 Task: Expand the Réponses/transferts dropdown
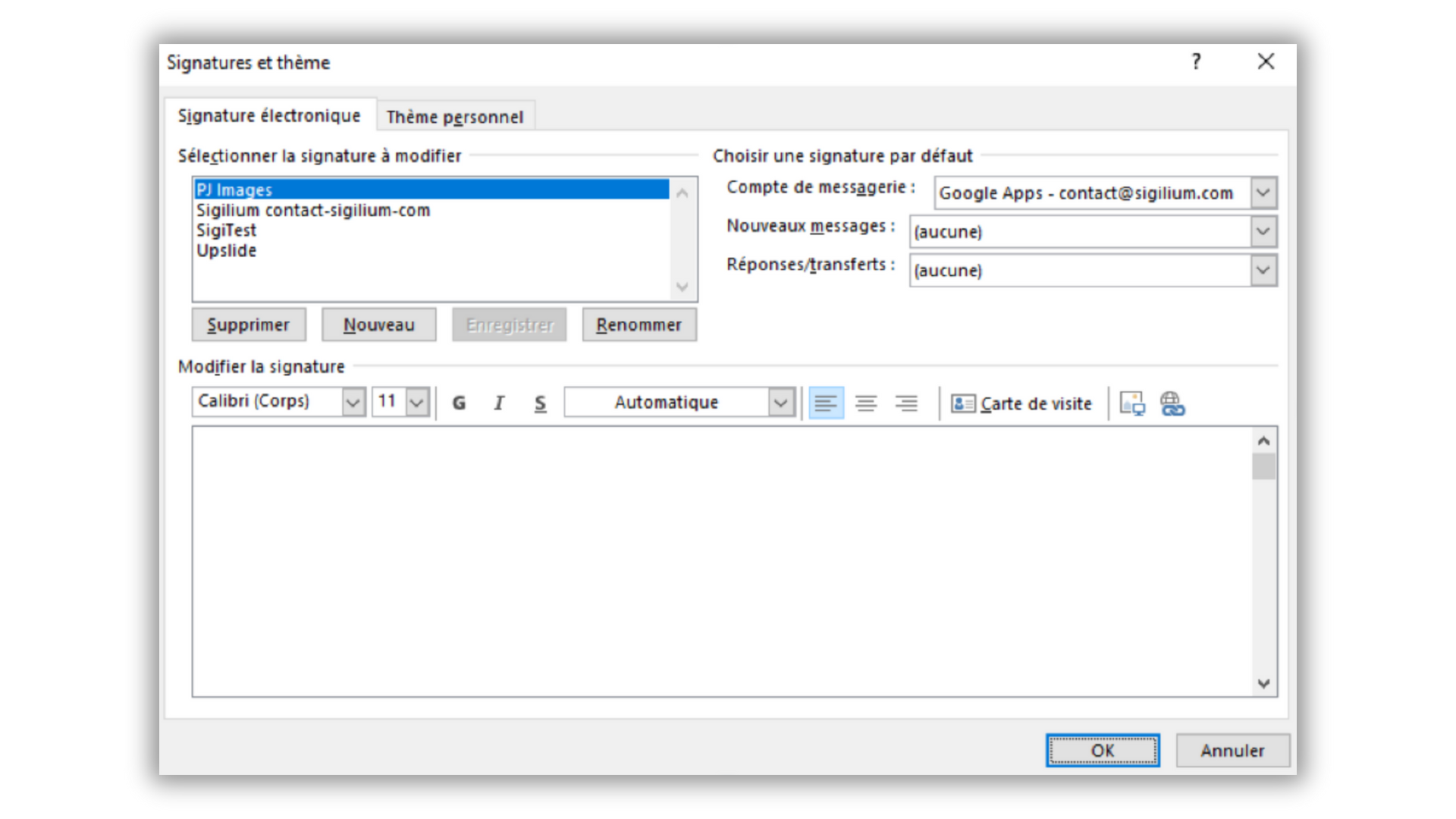pyautogui.click(x=1263, y=270)
